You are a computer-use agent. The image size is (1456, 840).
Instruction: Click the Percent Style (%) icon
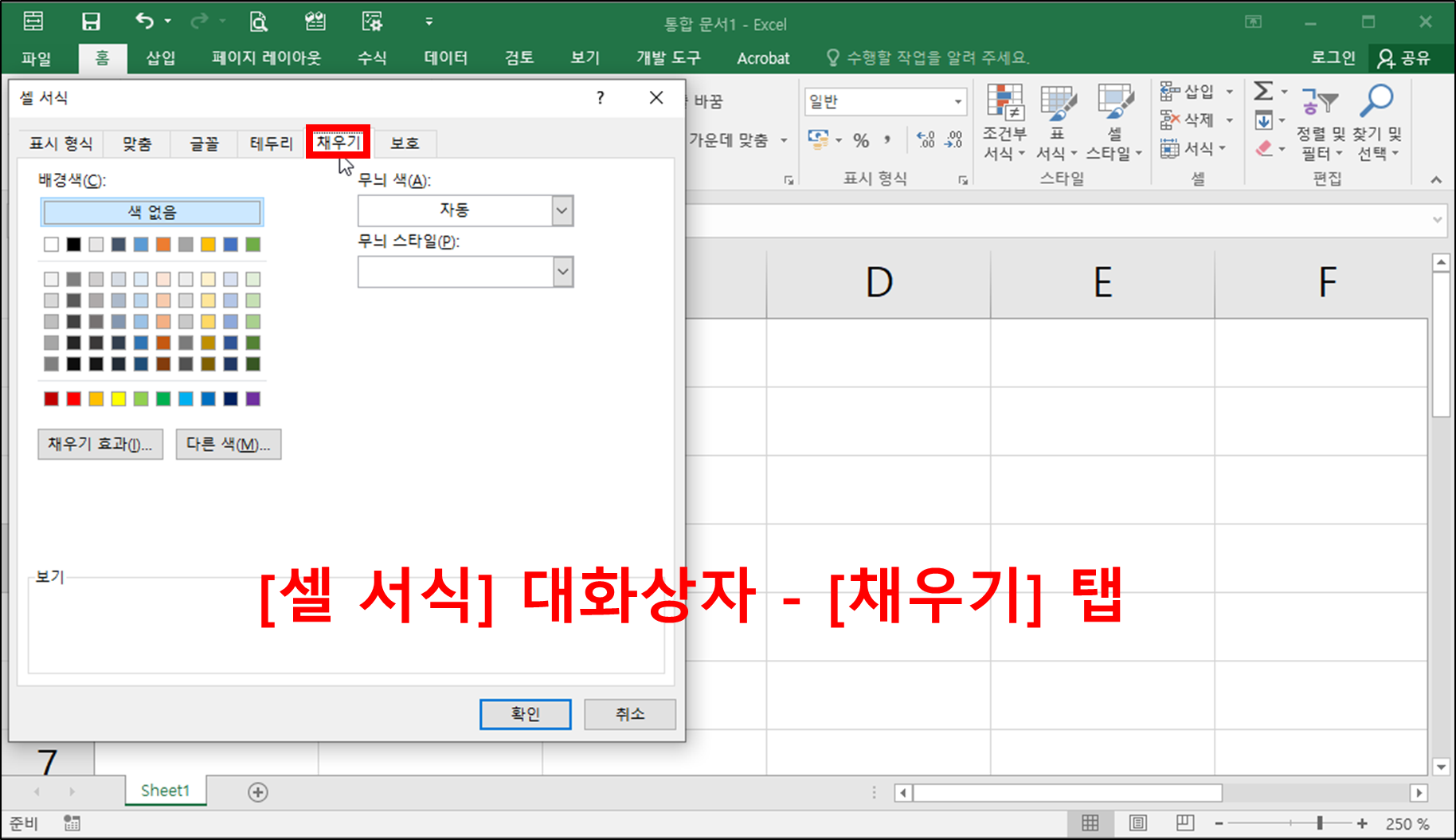point(860,139)
